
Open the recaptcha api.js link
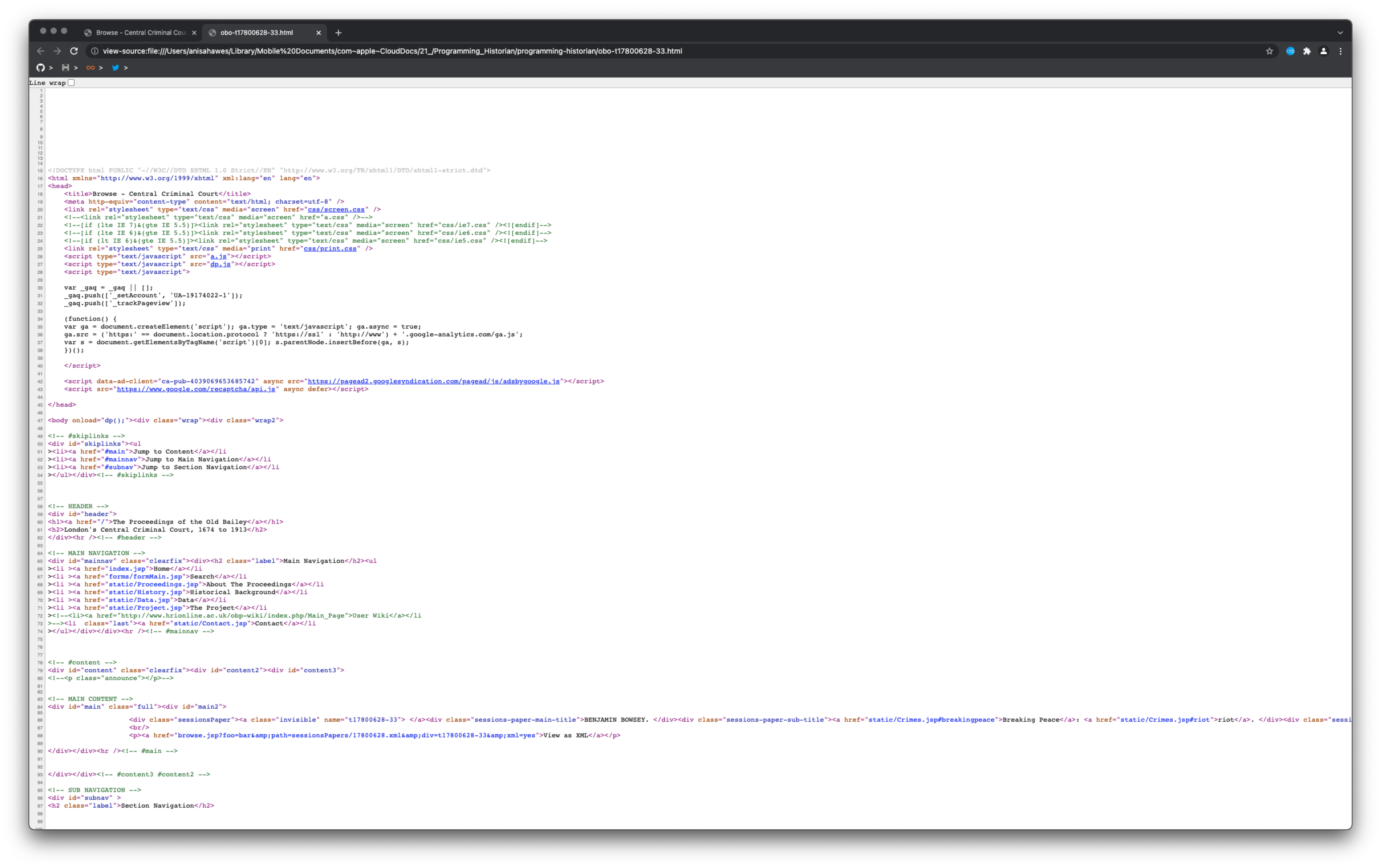(x=196, y=389)
